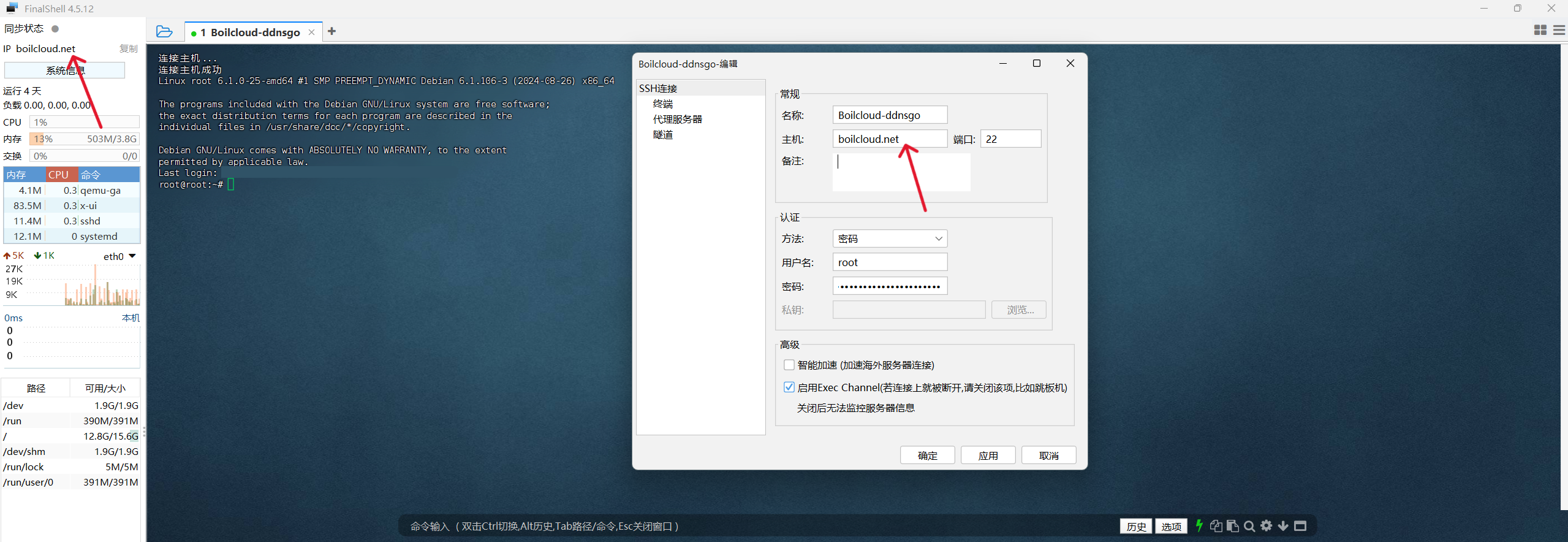Screen dimensions: 1568x542
Task: Close the Boilcloud-ddnsgo edit dialog
Action: (x=1070, y=63)
